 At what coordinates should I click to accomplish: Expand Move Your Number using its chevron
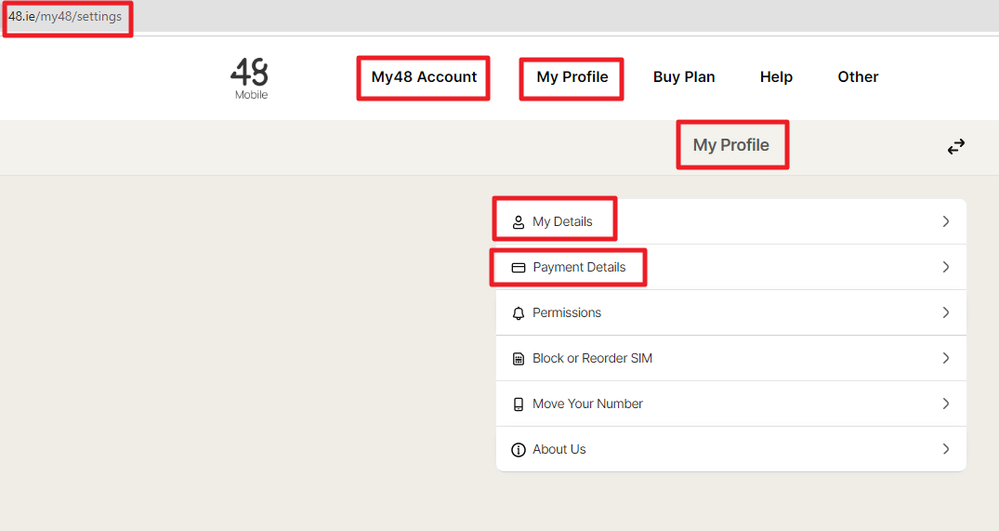click(x=945, y=404)
